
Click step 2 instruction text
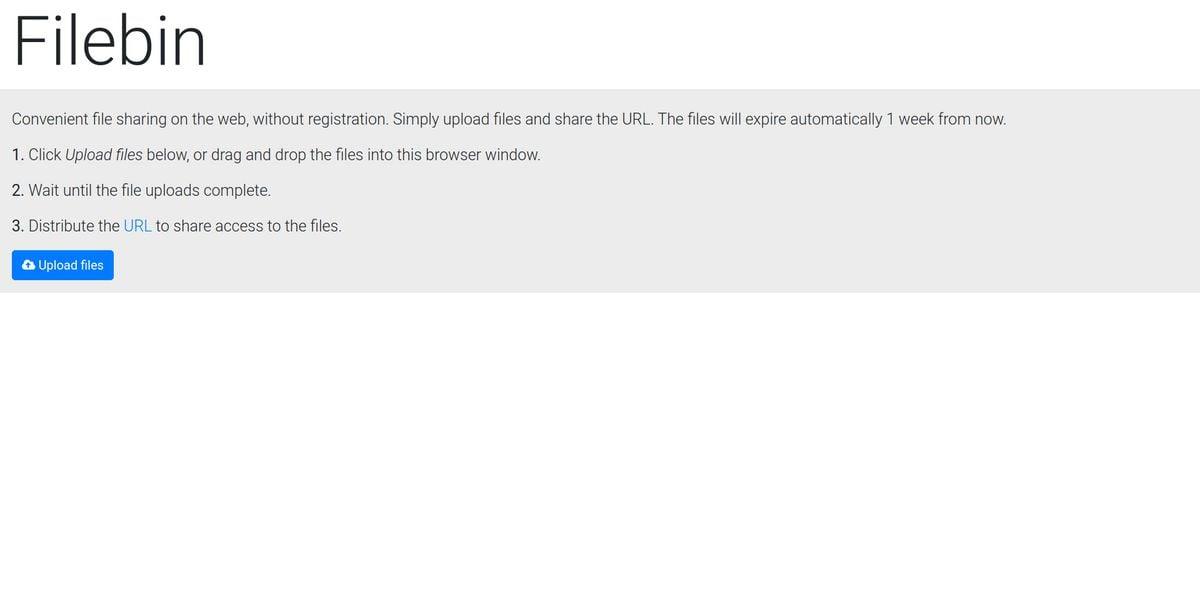141,189
